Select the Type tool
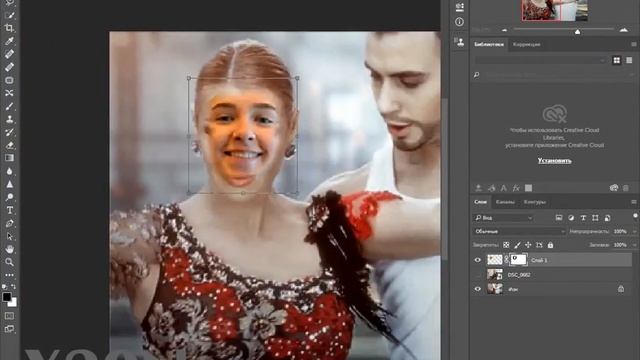 coord(9,210)
